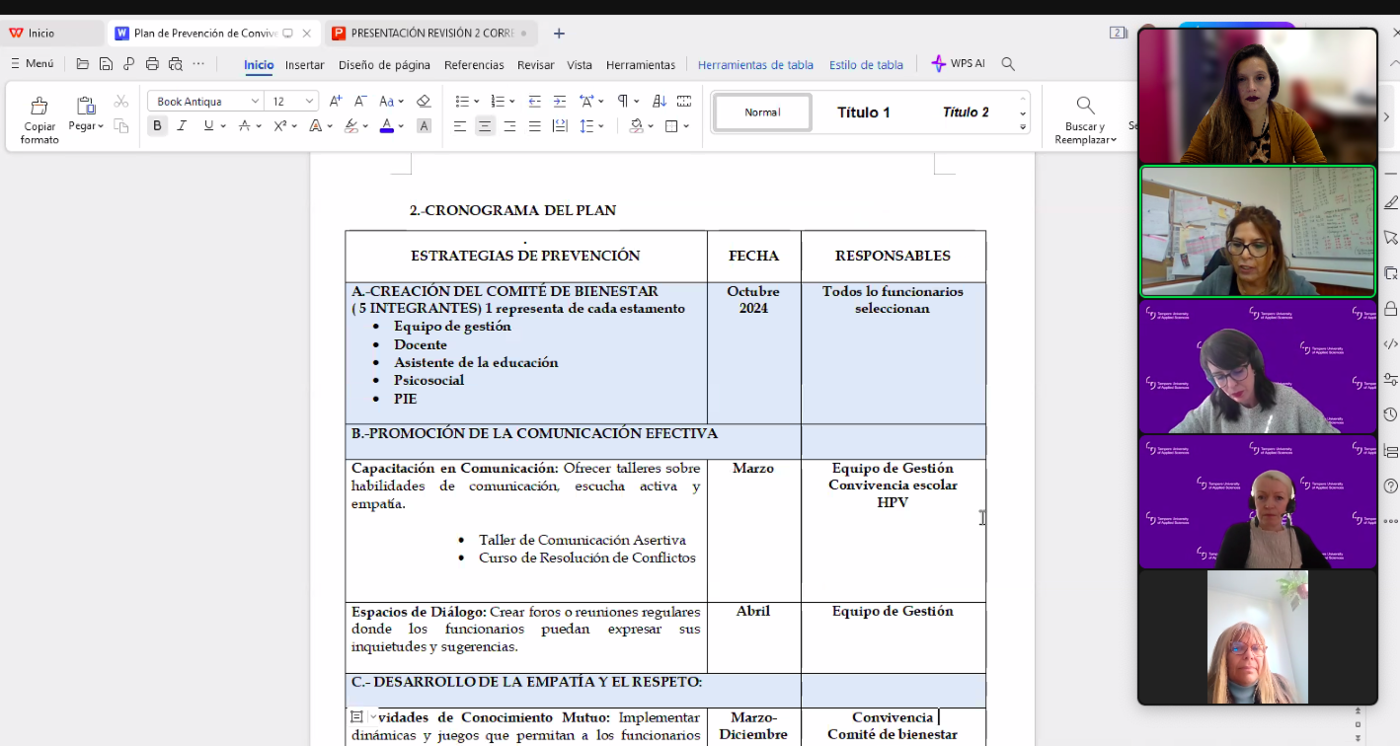Image resolution: width=1400 pixels, height=746 pixels.
Task: Click the cut scissors icon
Action: pyautogui.click(x=121, y=101)
